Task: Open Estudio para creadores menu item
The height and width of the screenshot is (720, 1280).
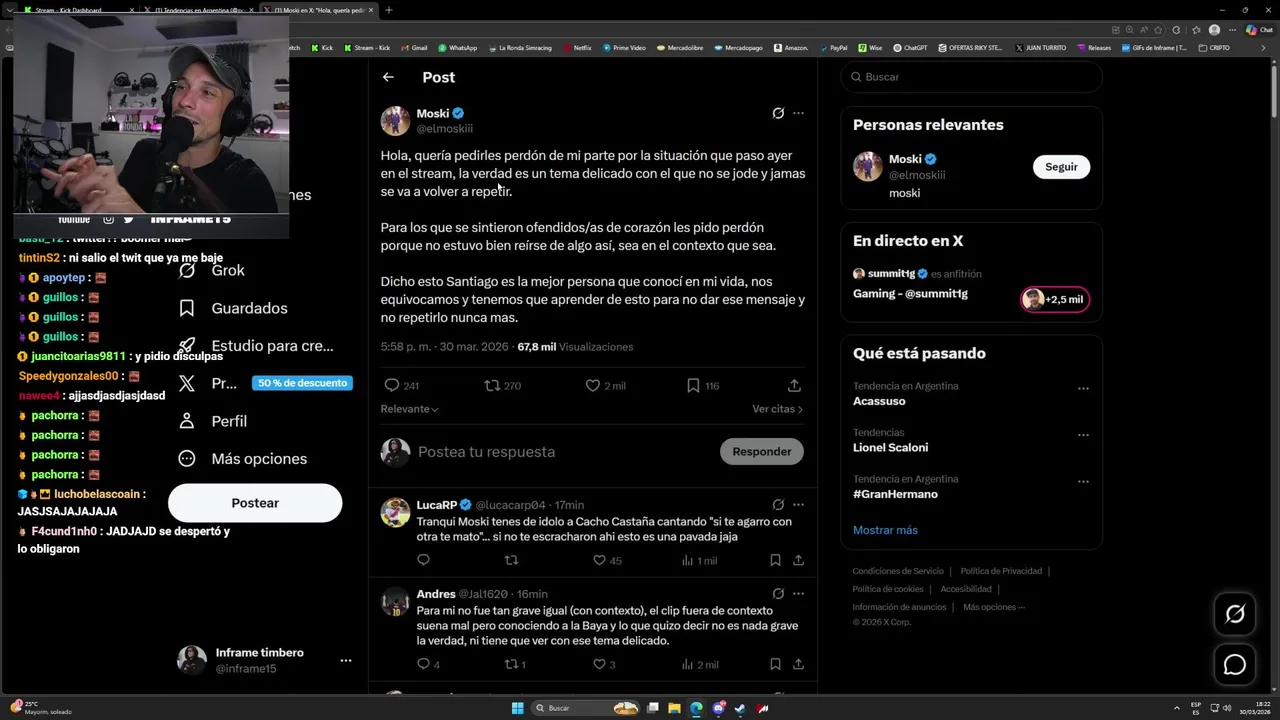Action: click(x=255, y=346)
